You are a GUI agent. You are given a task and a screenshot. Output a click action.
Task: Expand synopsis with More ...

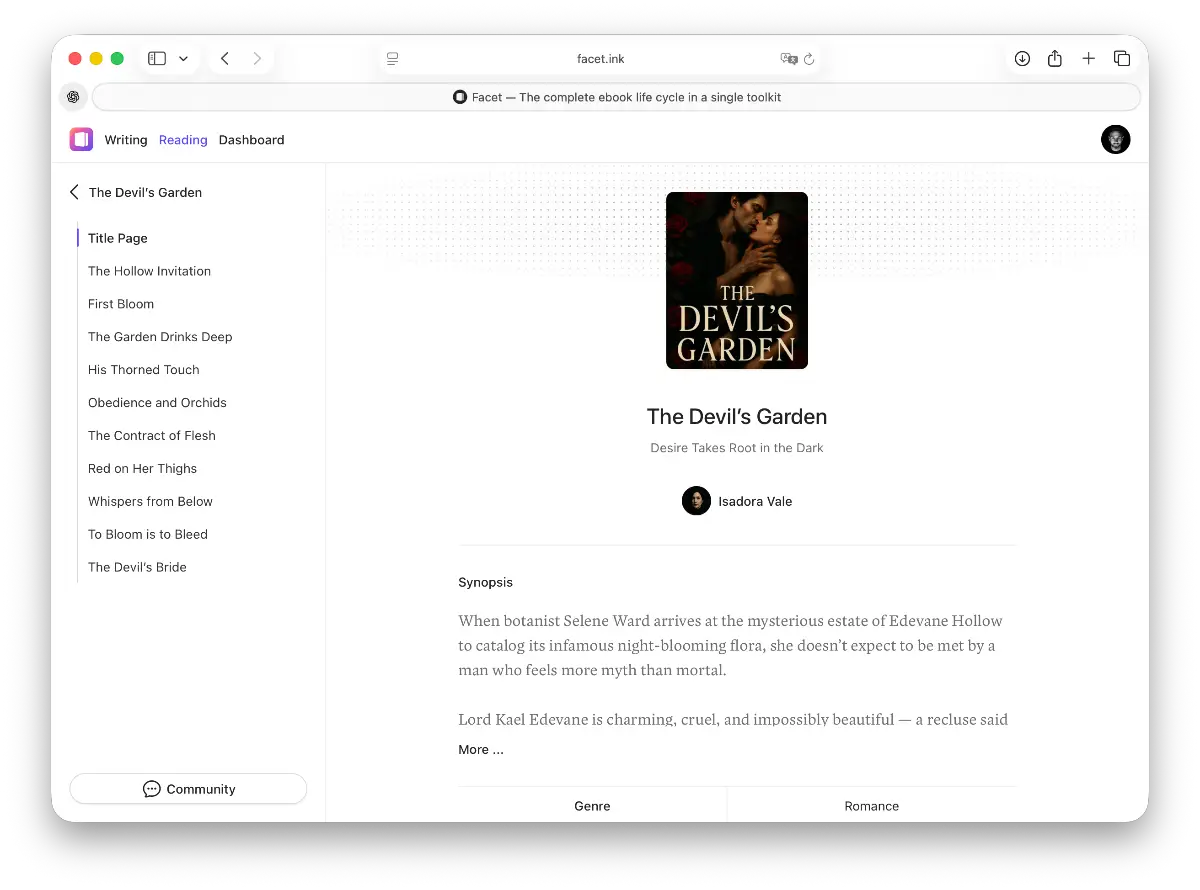point(481,750)
